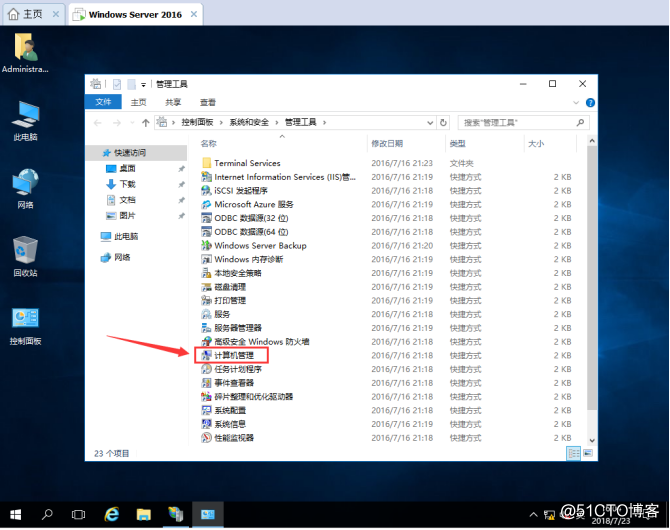Select 回收站 desktop icon
The image size is (670, 530).
click(x=26, y=250)
